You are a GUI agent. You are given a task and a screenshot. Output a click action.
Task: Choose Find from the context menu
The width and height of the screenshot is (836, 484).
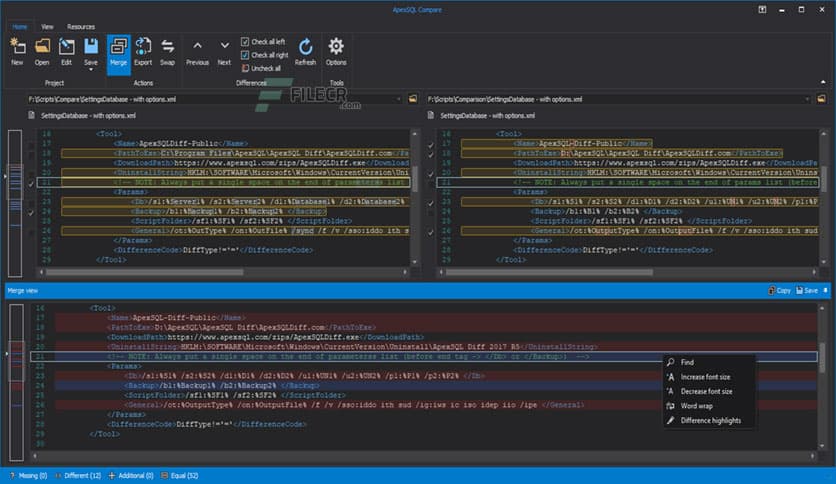pos(710,362)
